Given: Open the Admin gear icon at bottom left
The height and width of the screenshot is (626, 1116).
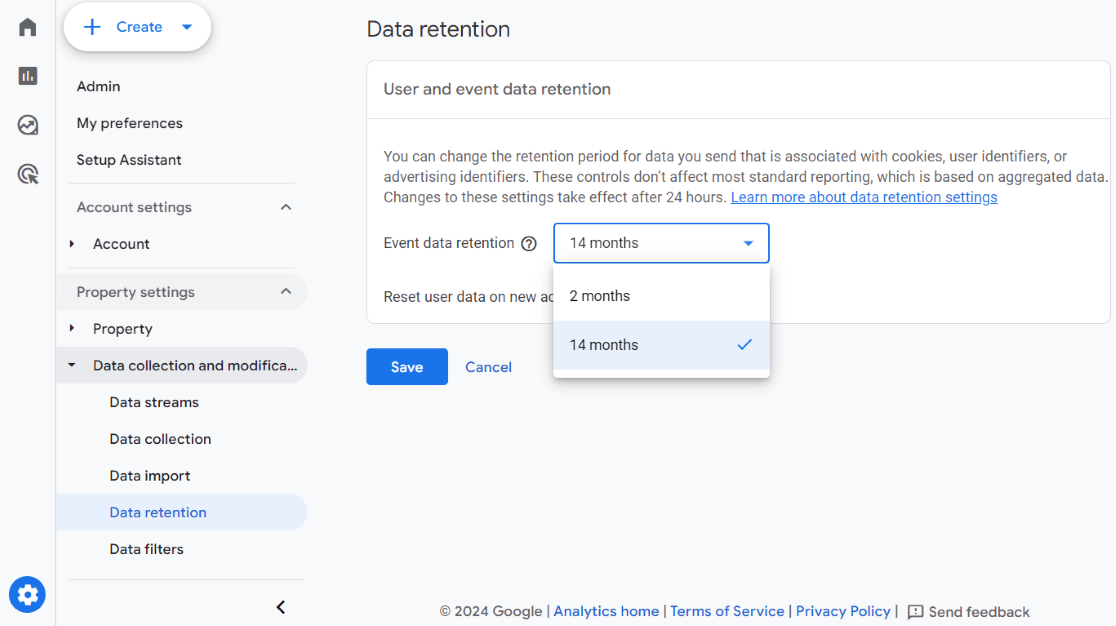Looking at the screenshot, I should click(x=27, y=594).
